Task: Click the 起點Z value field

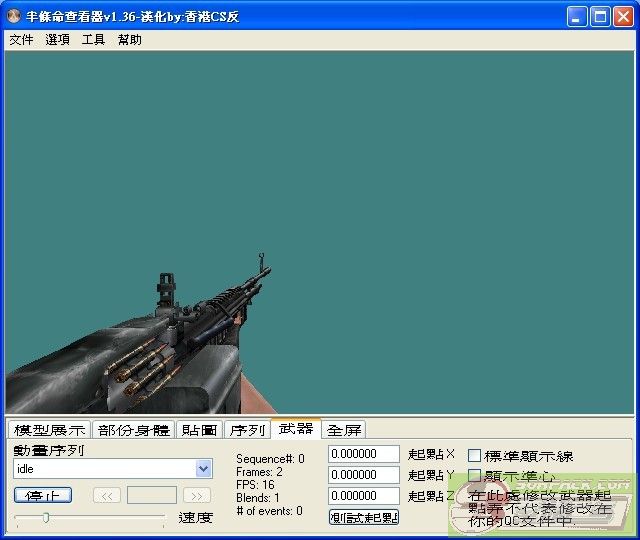Action: click(x=364, y=496)
